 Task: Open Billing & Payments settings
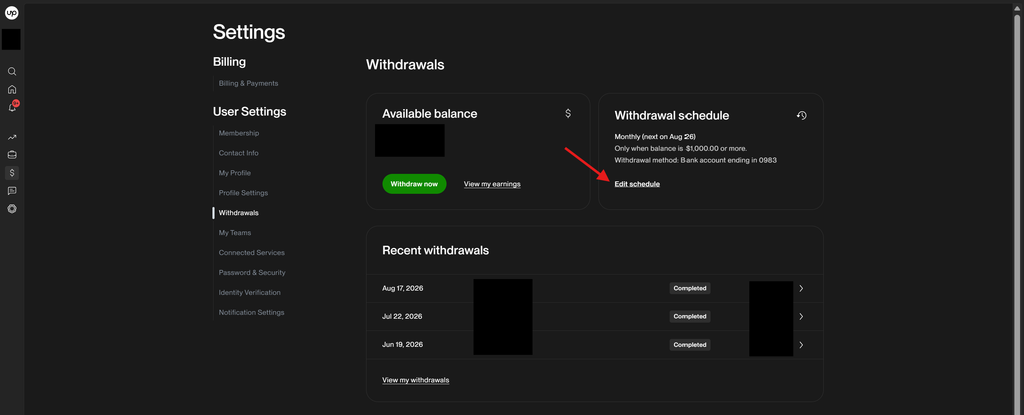point(248,84)
